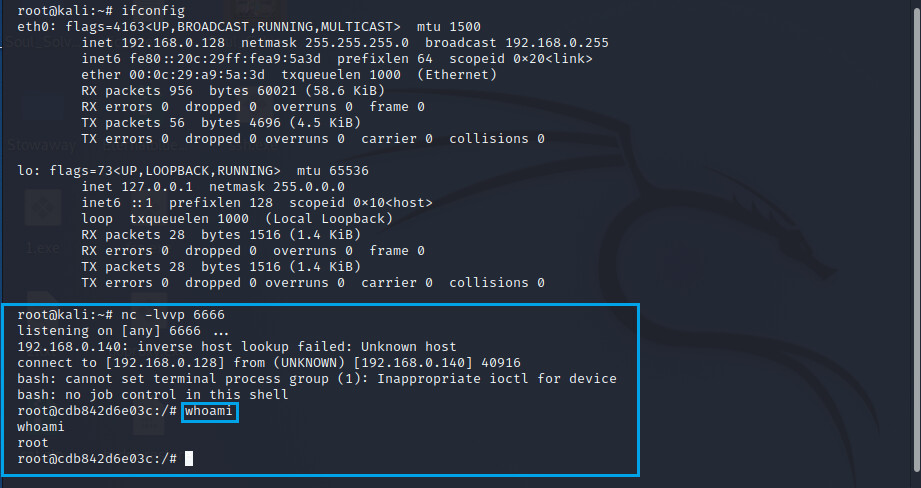This screenshot has height=488, width=921.
Task: Click the 'Inappropriate ioctl for device' text
Action: (497, 379)
